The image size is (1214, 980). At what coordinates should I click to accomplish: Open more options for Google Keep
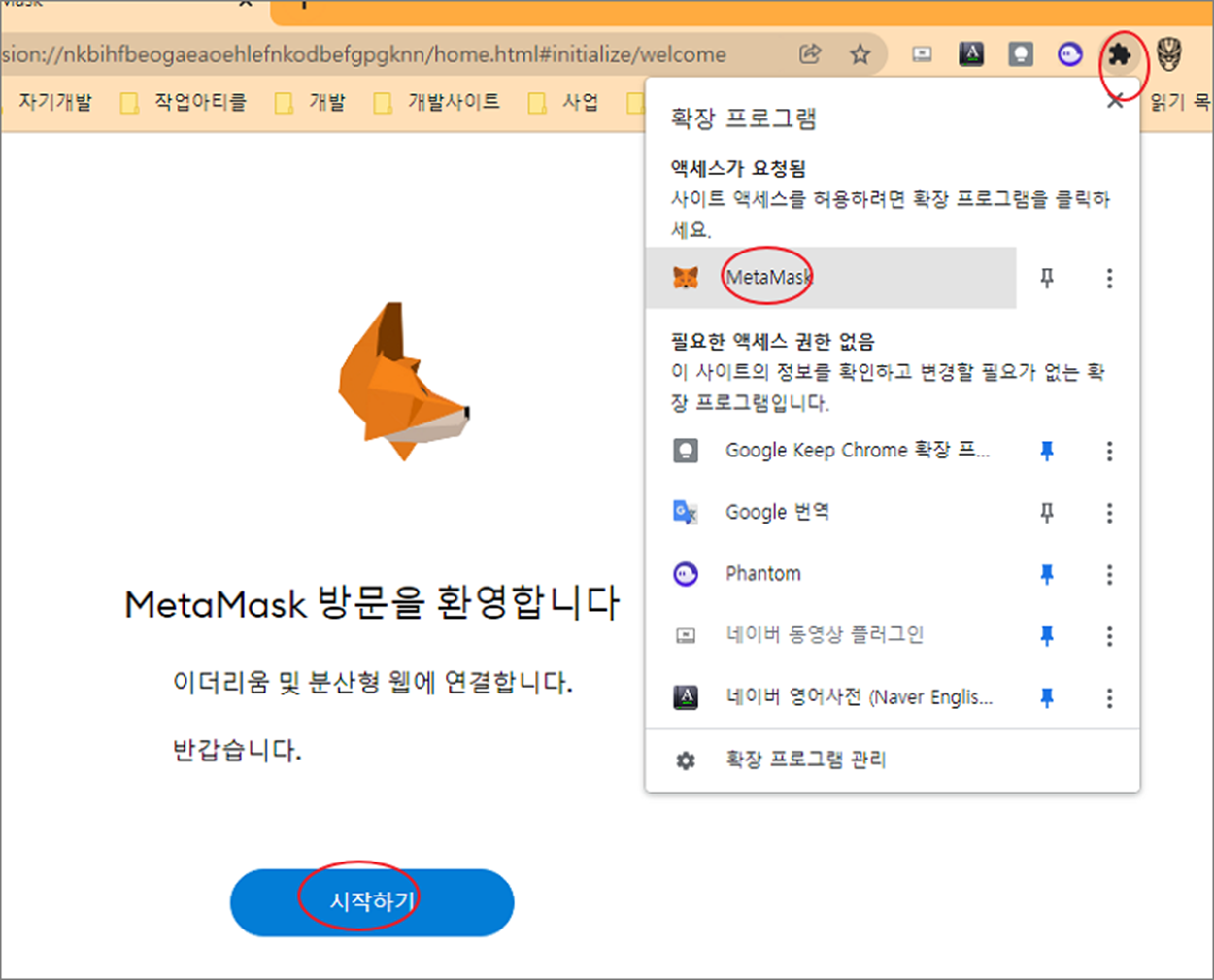(1109, 451)
